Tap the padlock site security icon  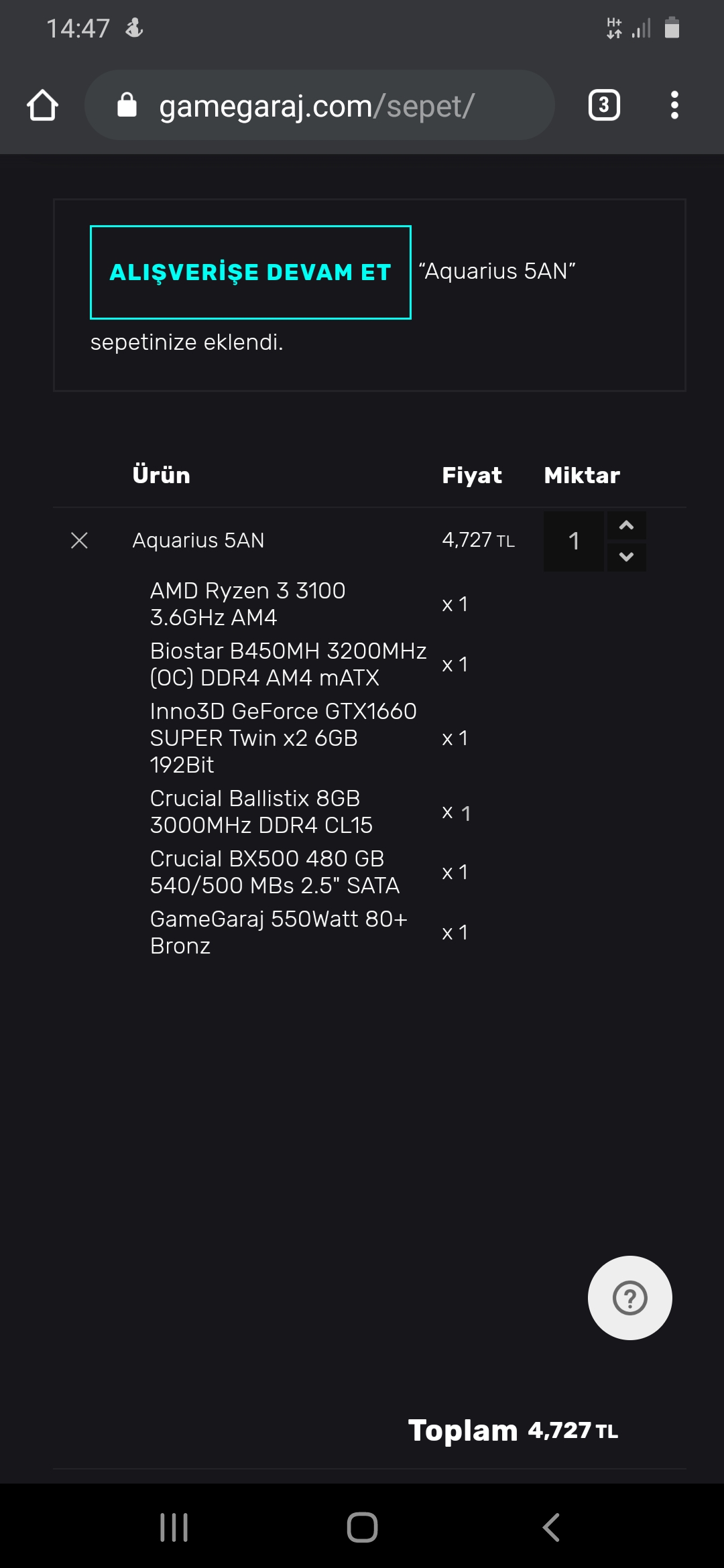tap(127, 105)
